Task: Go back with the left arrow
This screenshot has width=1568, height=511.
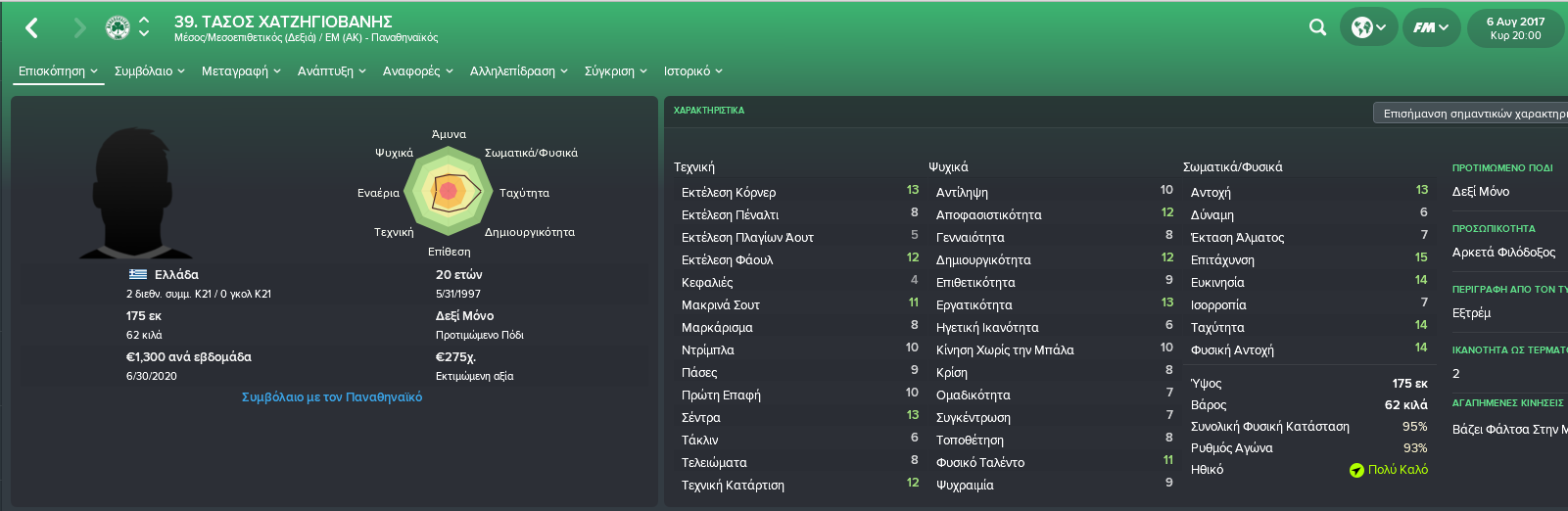Action: 31,28
